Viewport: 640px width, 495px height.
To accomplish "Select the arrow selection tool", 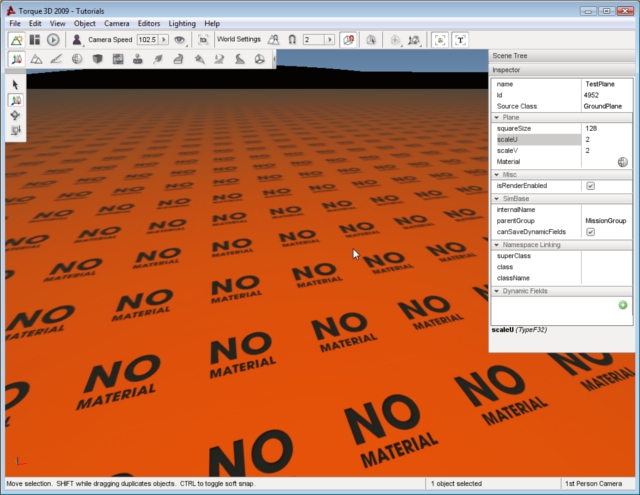I will (x=16, y=85).
